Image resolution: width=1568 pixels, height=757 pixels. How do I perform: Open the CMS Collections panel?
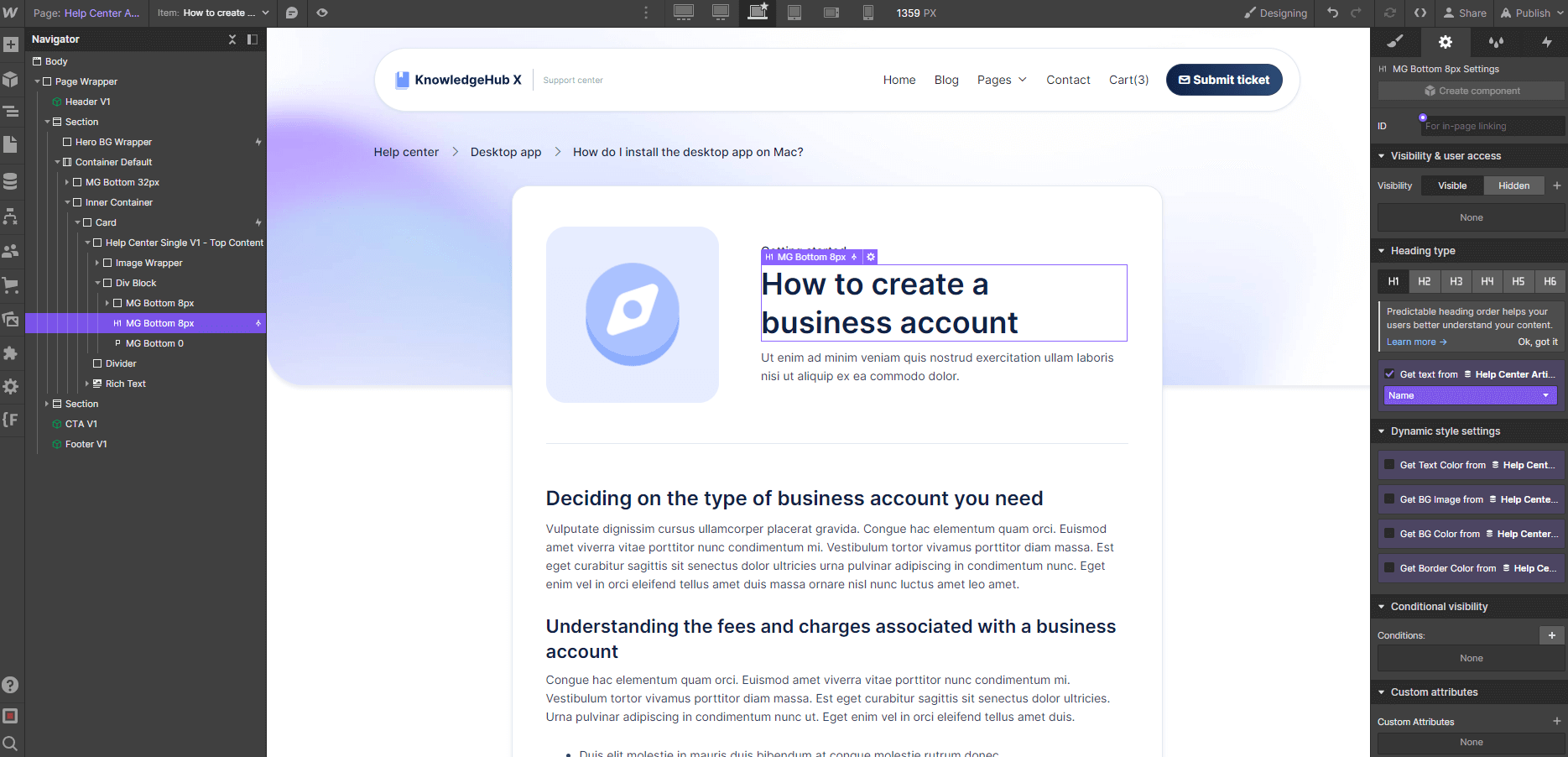tap(12, 180)
